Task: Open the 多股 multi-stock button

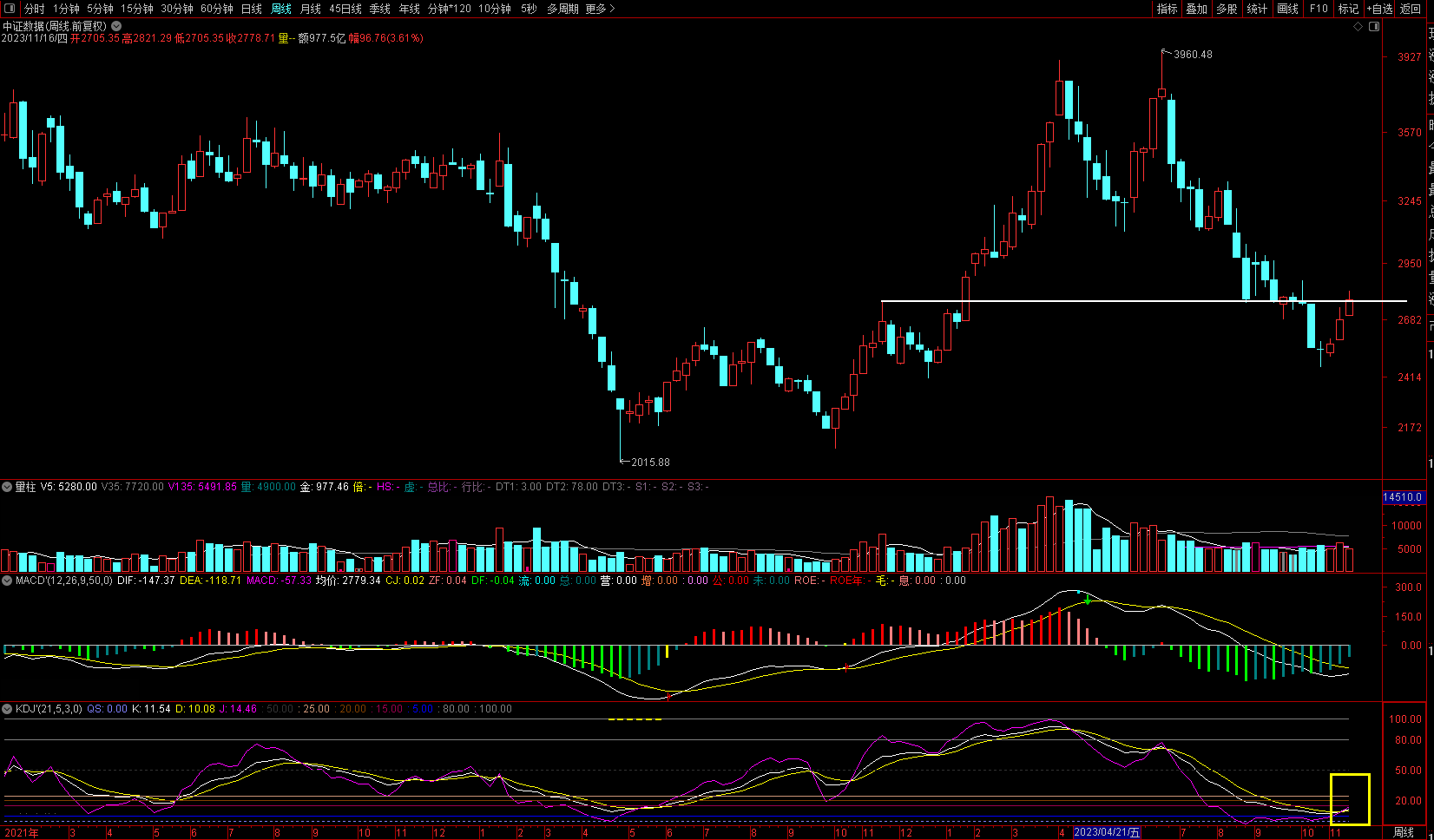Action: (x=1227, y=9)
